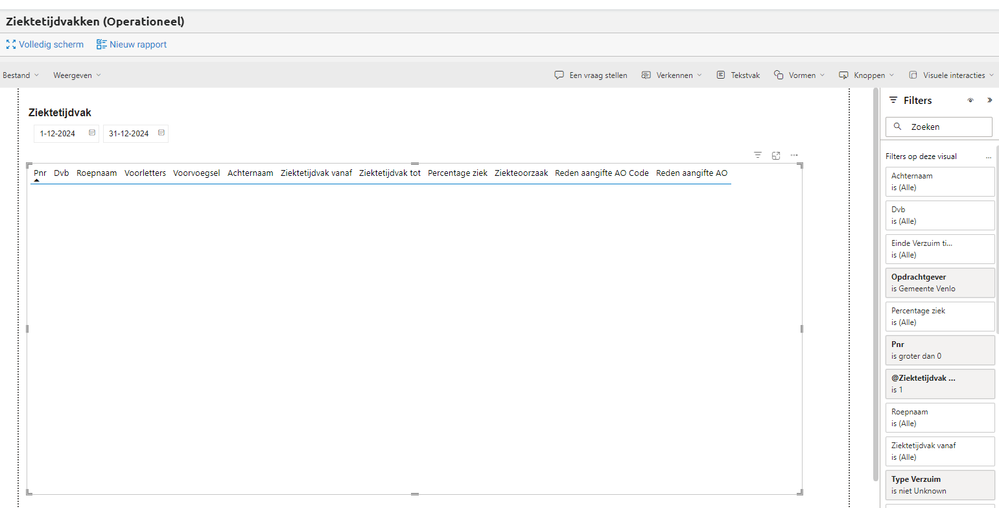Viewport: 999px width, 508px height.
Task: Toggle the Filters pane eye icon
Action: click(x=970, y=100)
